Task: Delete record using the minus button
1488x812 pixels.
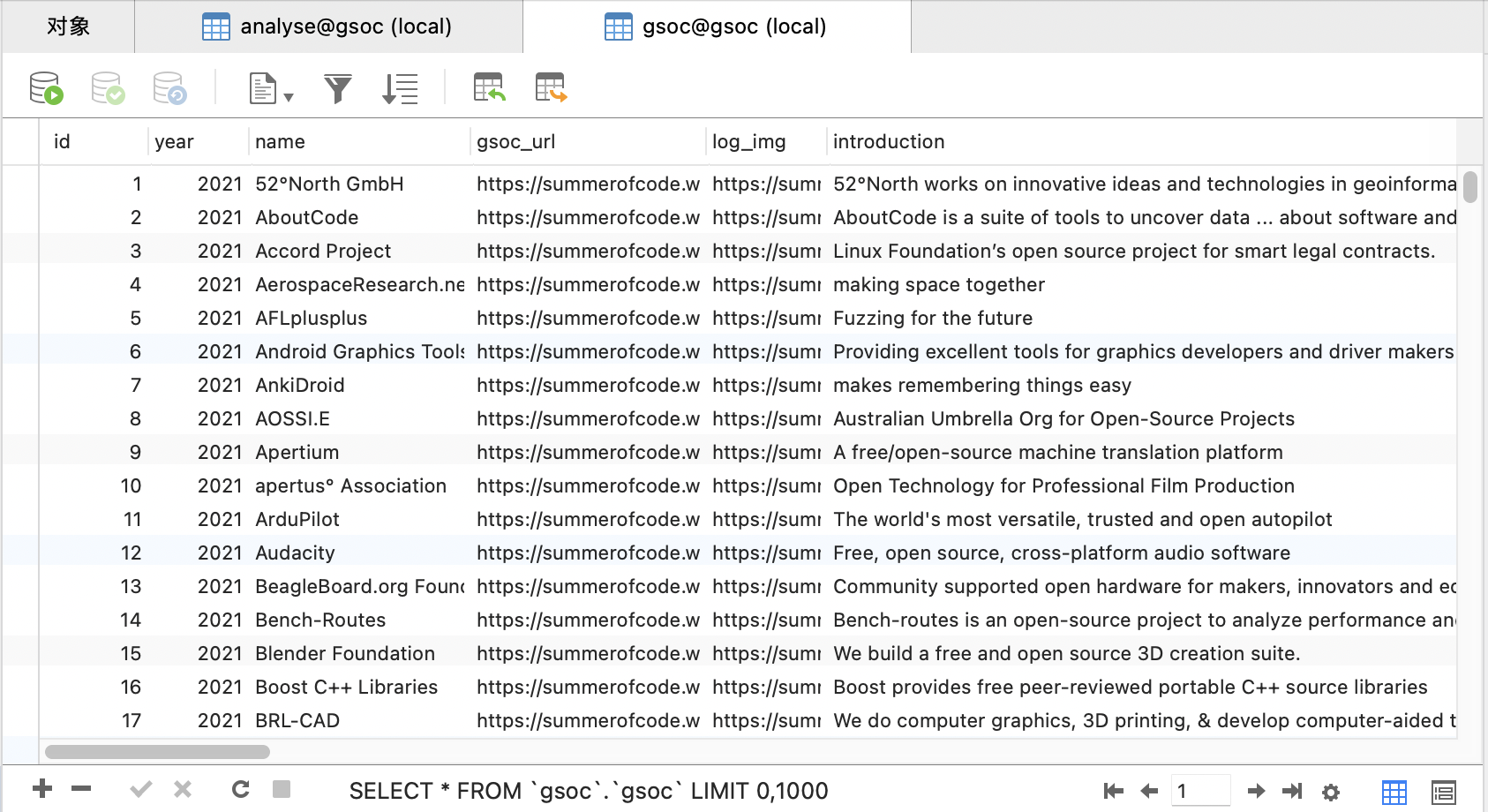Action: point(81,789)
